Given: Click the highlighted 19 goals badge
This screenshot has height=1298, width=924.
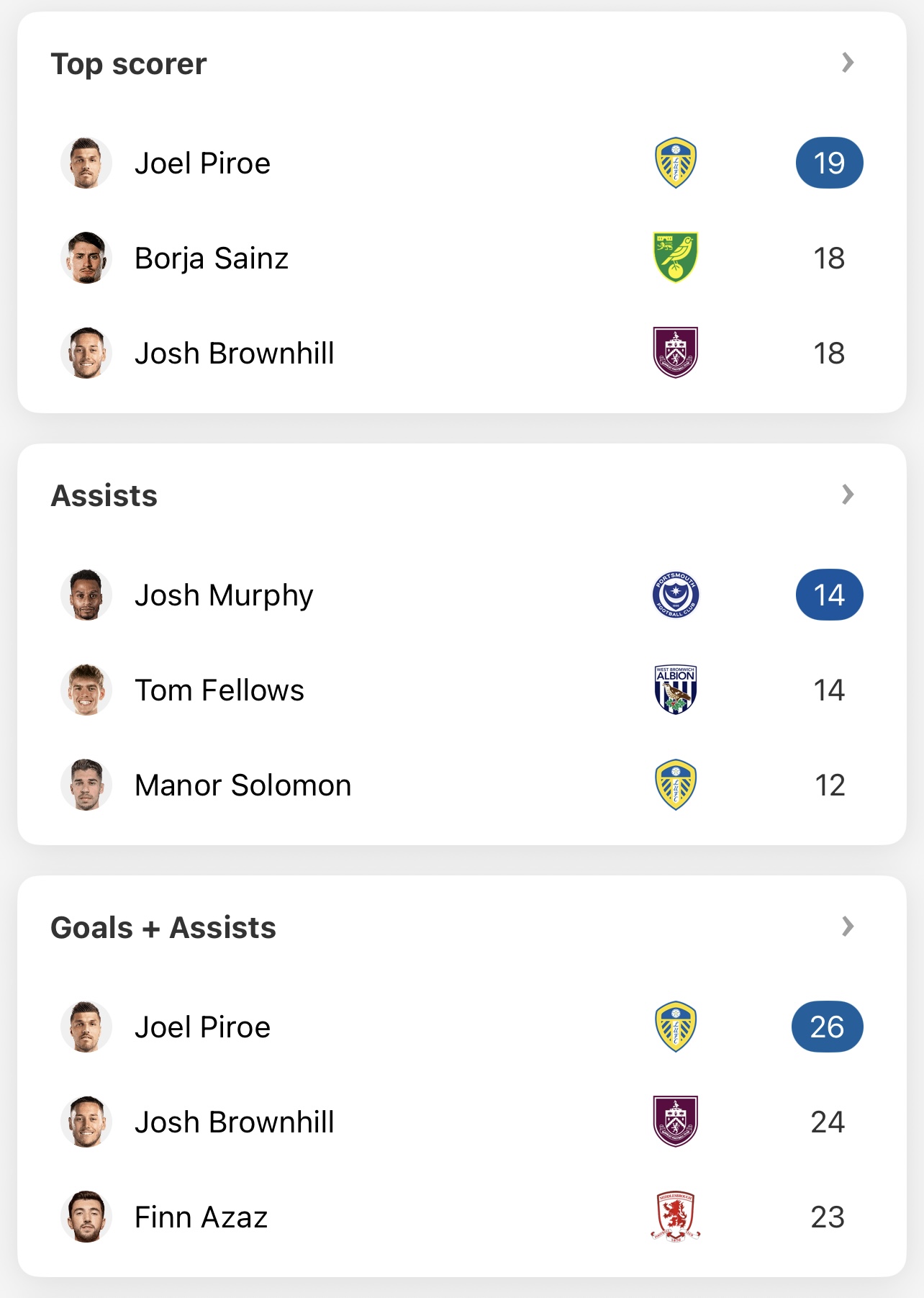Looking at the screenshot, I should pyautogui.click(x=829, y=163).
